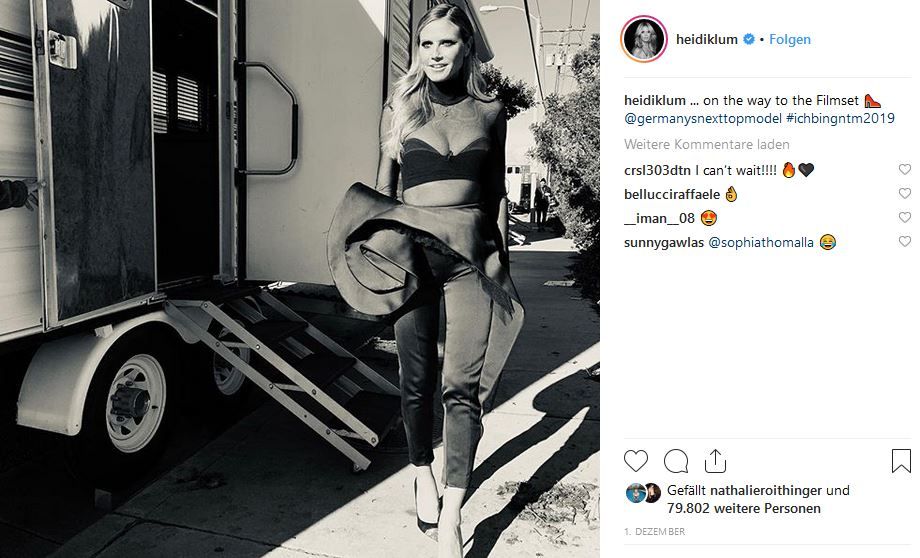Like sunnygawlas's comment heart
920x558 pixels.
pyautogui.click(x=905, y=242)
